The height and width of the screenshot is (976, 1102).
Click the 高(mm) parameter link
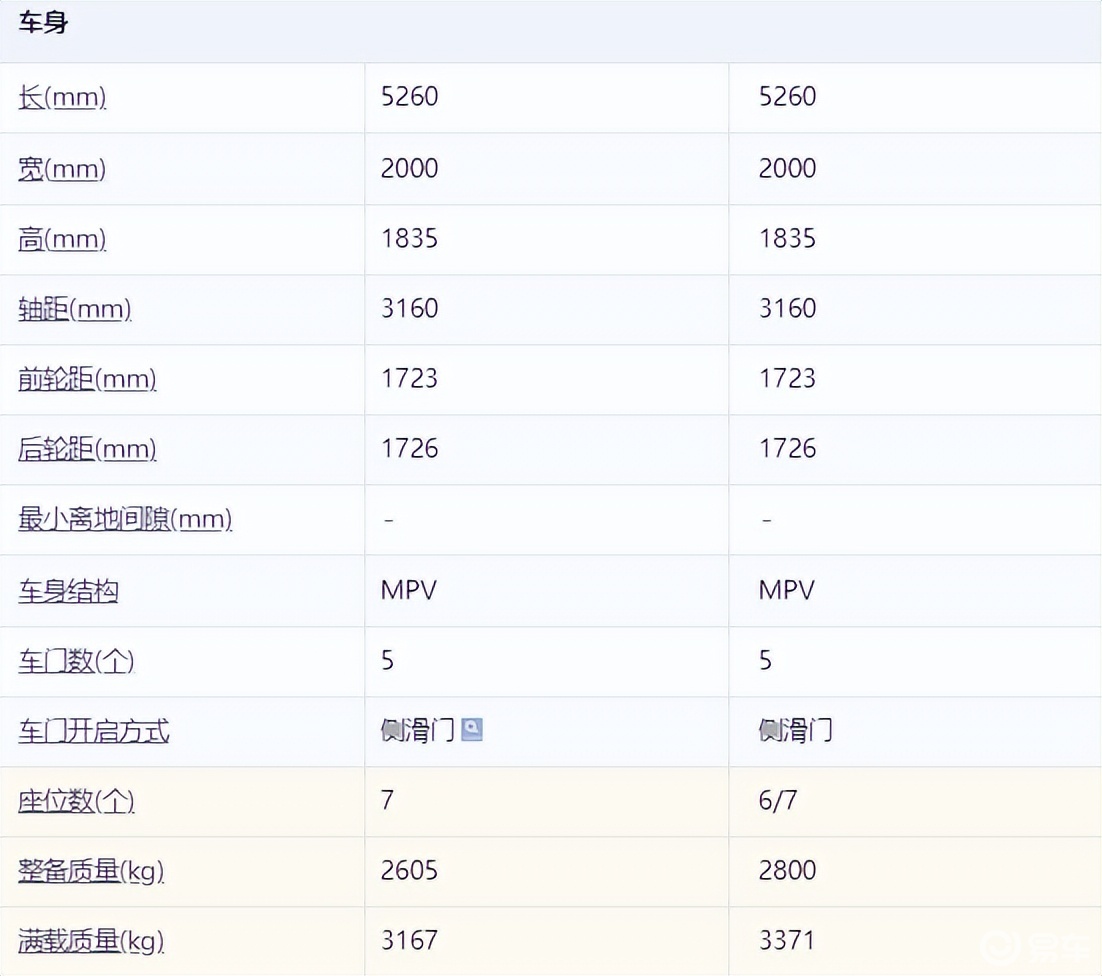click(x=62, y=239)
